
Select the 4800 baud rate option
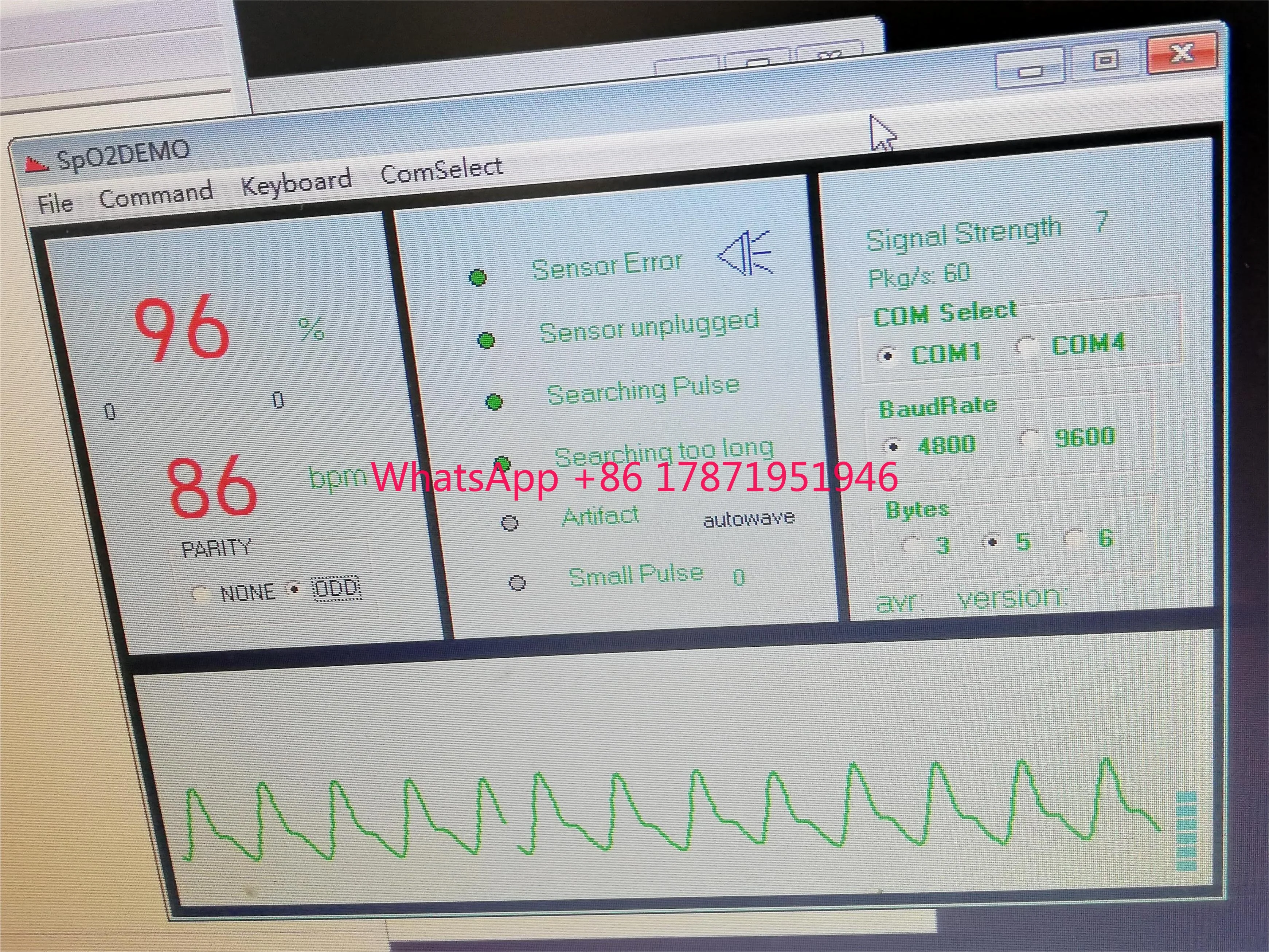(893, 446)
